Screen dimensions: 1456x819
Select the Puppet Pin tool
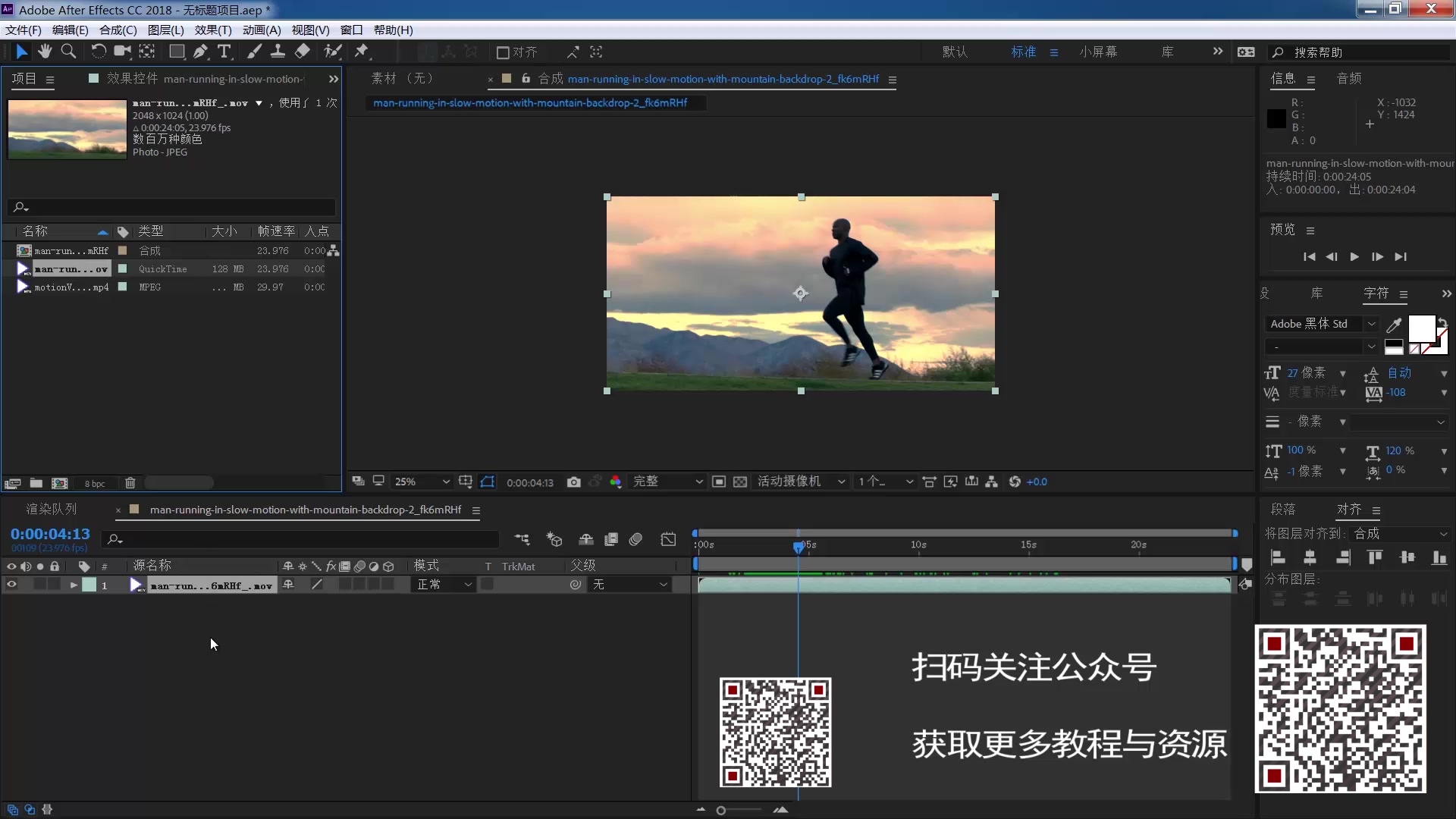tap(362, 52)
